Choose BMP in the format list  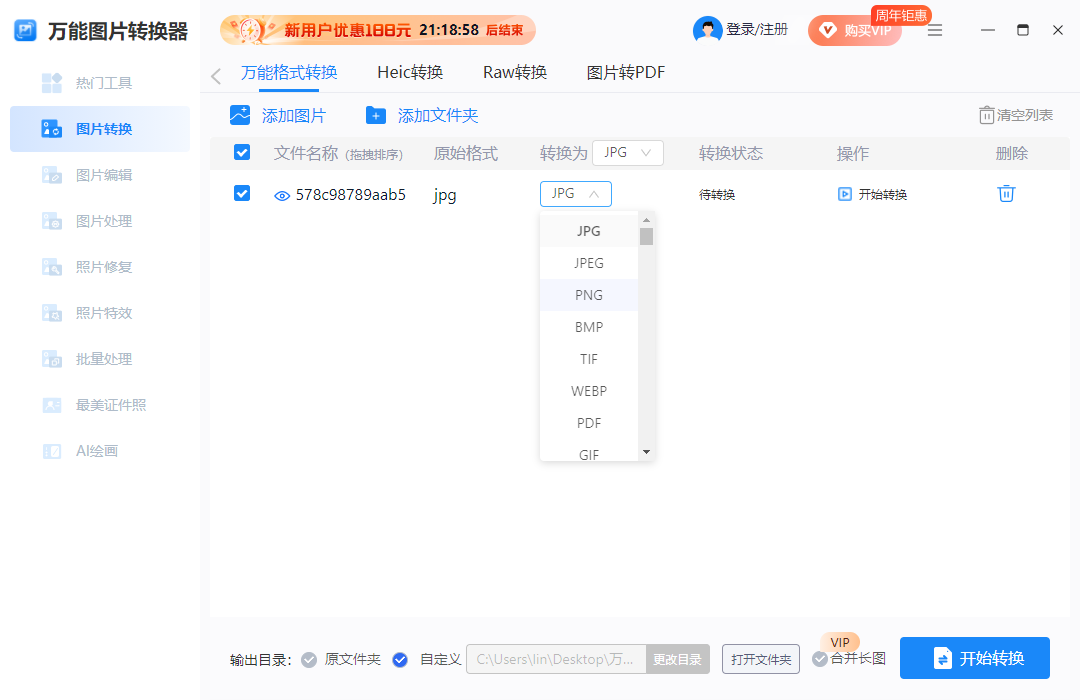589,327
